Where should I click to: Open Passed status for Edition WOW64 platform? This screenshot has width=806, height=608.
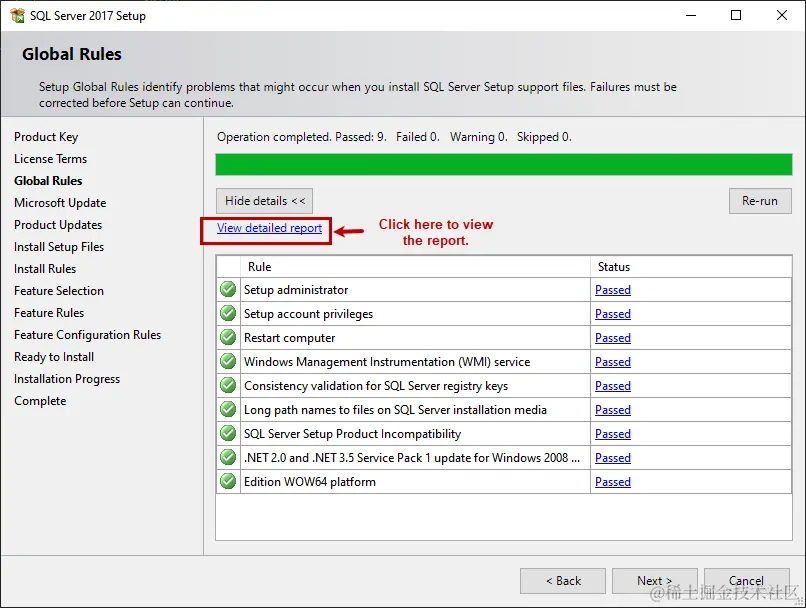(x=613, y=482)
